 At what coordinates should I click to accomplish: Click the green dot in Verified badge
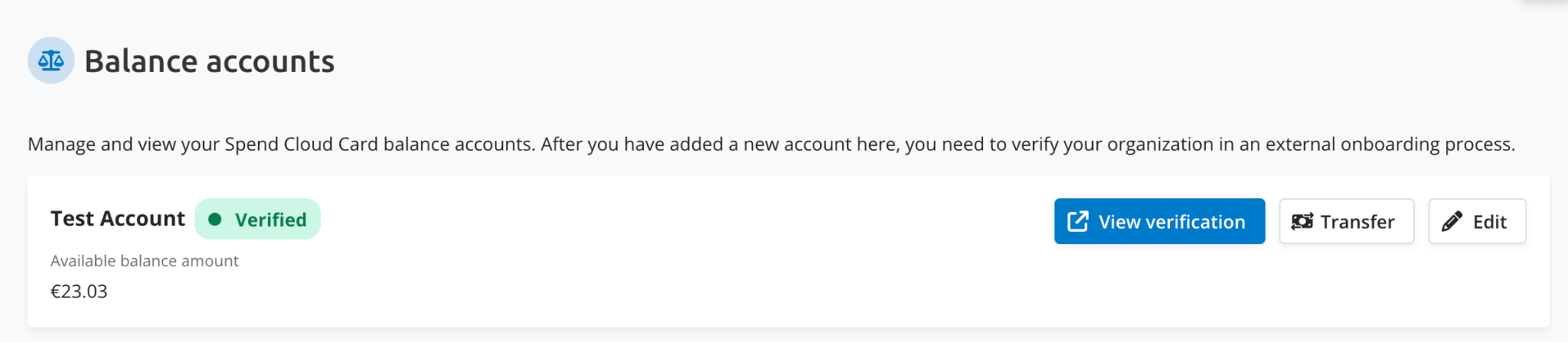click(x=215, y=220)
